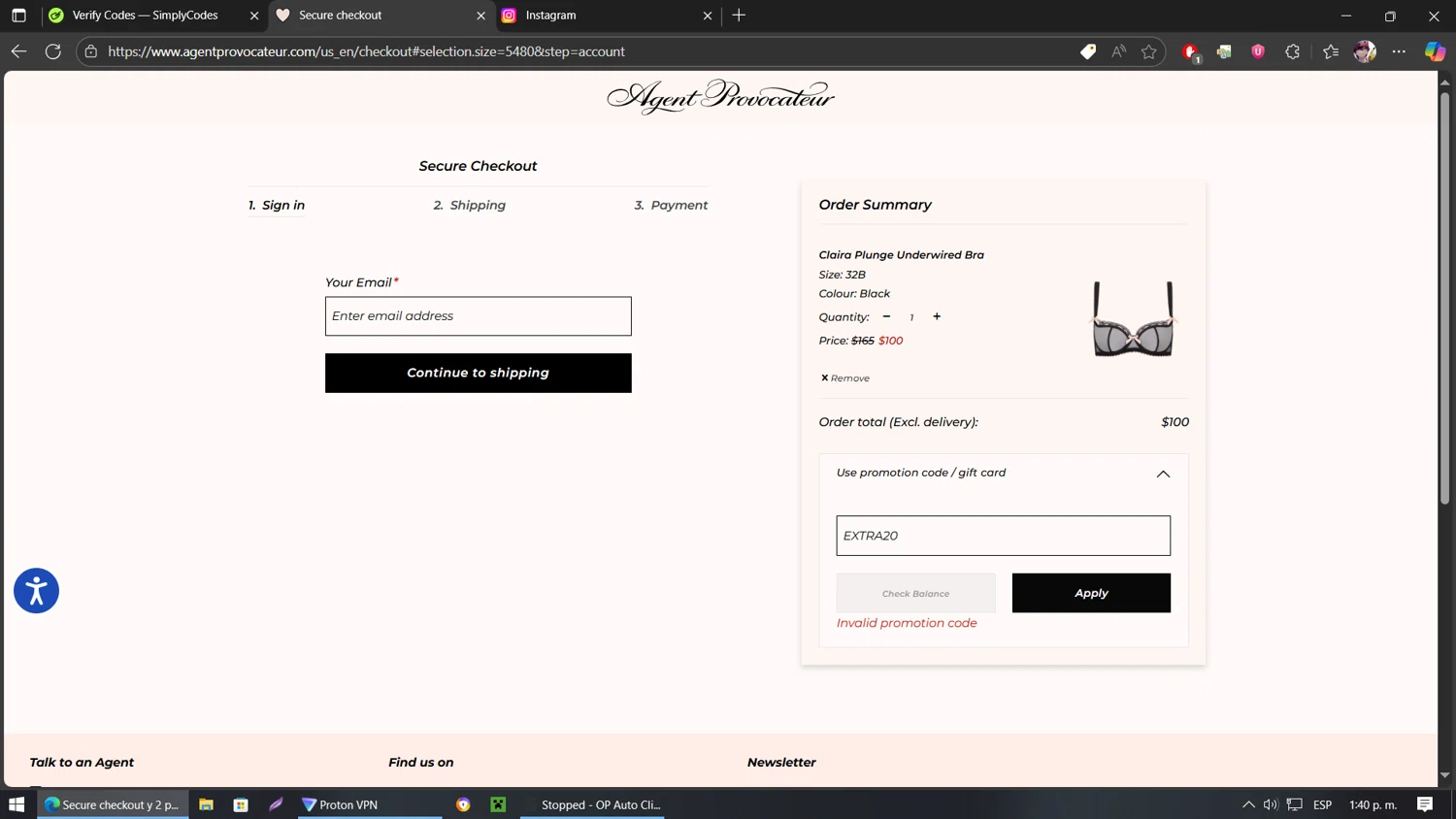The image size is (1456, 819).
Task: Click the page scrollbar down arrow
Action: pyautogui.click(x=1445, y=774)
